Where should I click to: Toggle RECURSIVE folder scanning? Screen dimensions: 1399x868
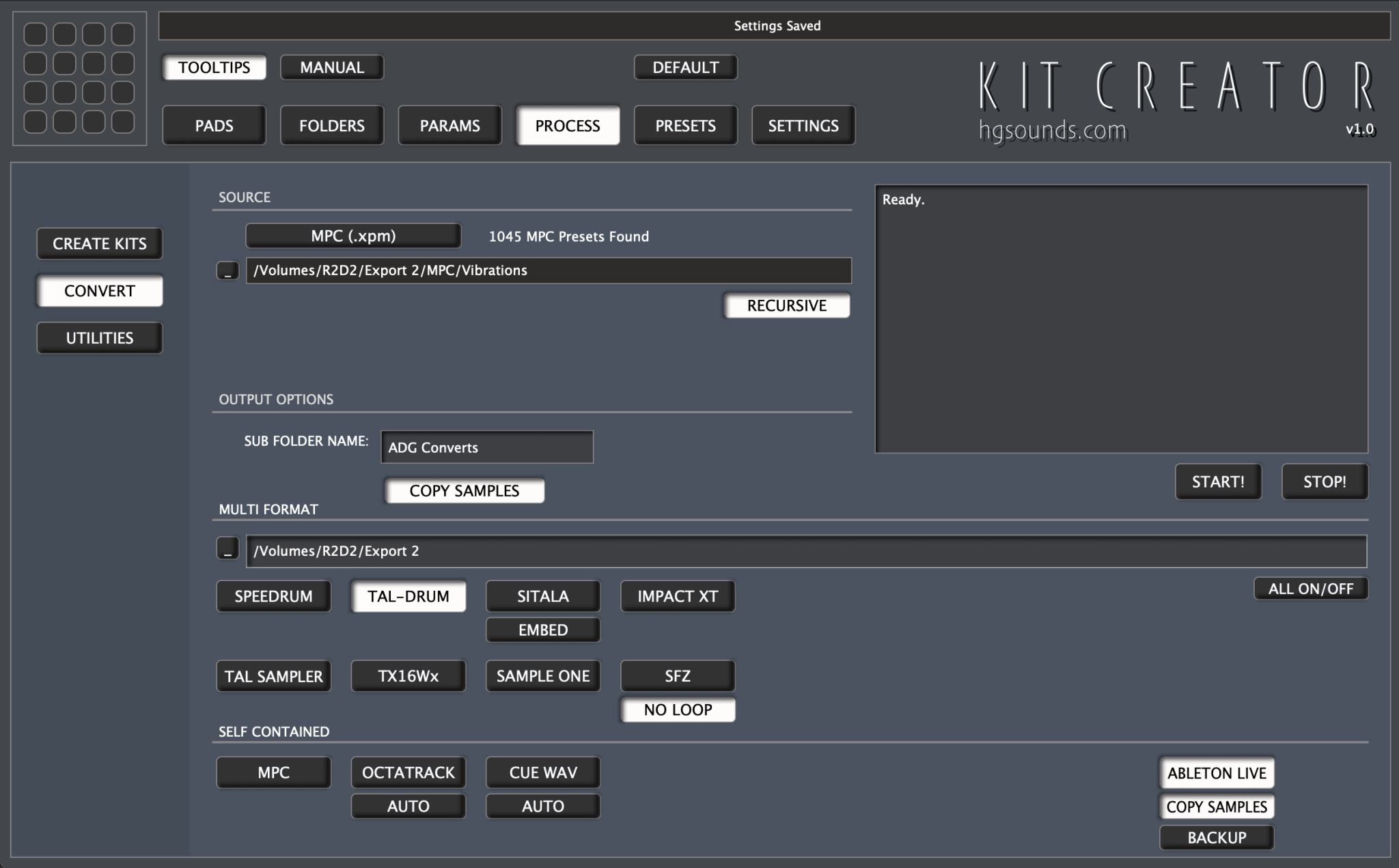[786, 305]
